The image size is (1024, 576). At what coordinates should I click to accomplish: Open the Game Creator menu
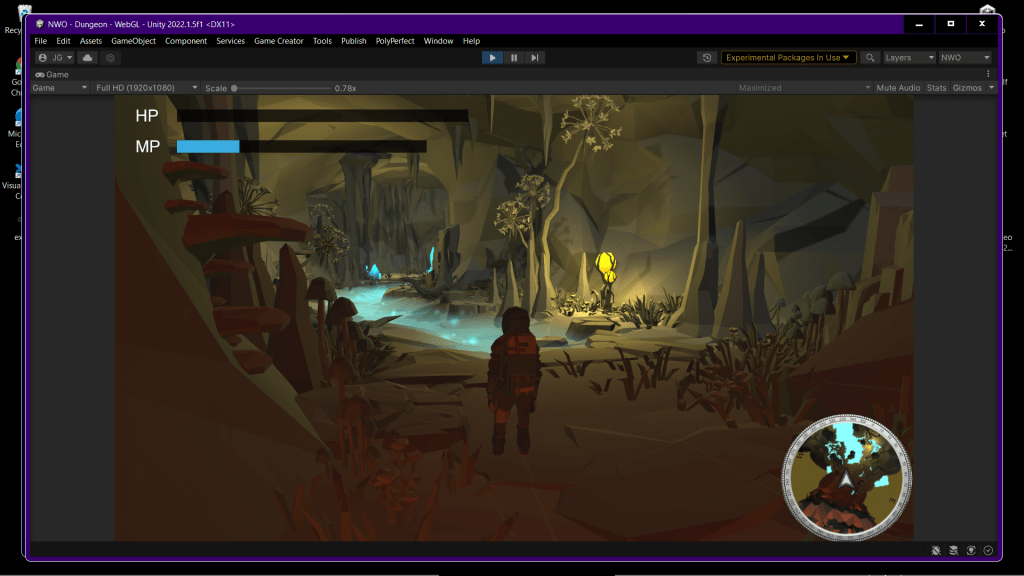(x=278, y=41)
